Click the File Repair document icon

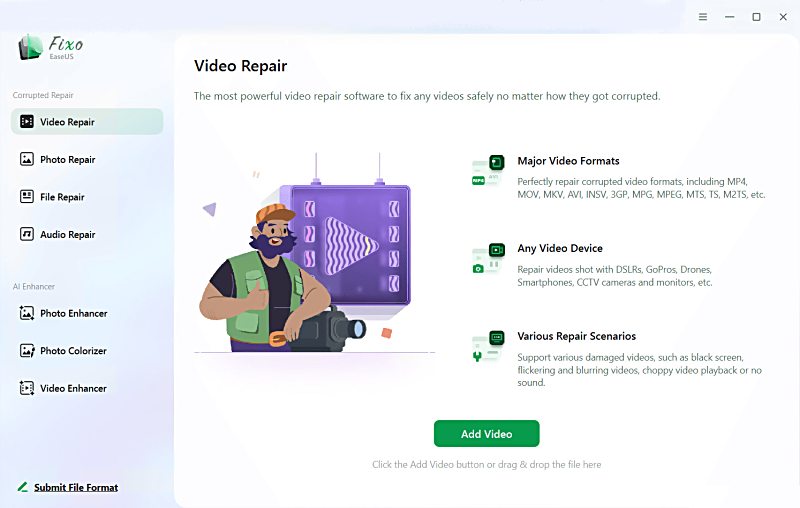pyautogui.click(x=27, y=196)
